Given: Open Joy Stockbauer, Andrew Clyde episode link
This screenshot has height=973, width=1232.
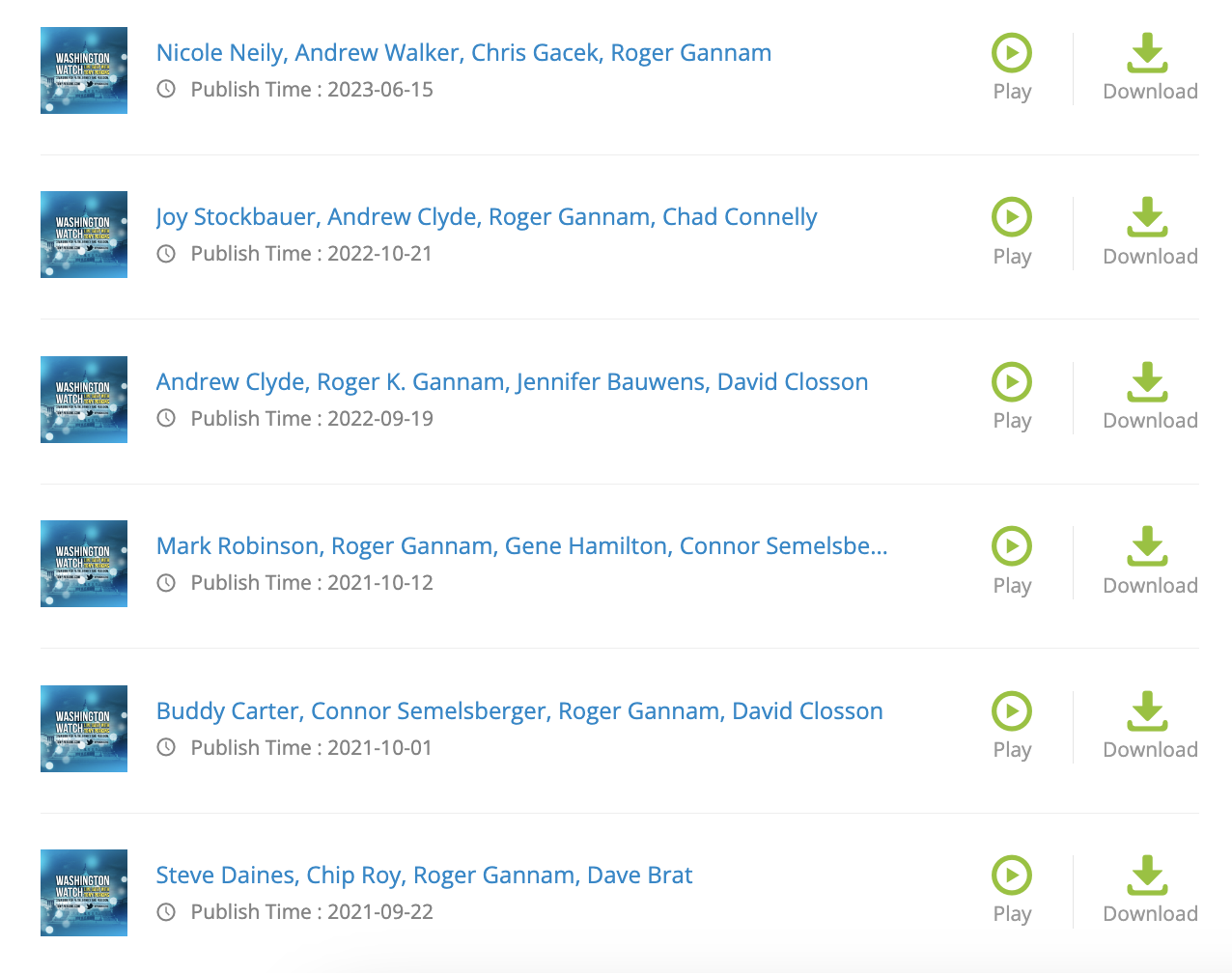Looking at the screenshot, I should coord(487,217).
